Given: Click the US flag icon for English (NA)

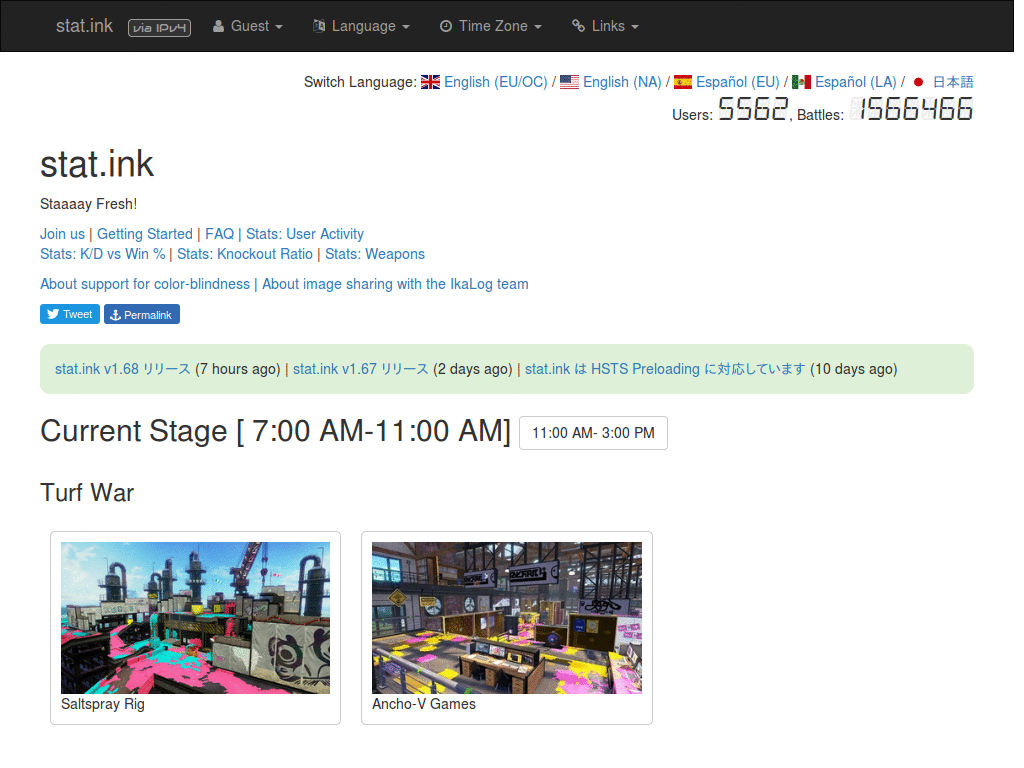Looking at the screenshot, I should (x=569, y=82).
